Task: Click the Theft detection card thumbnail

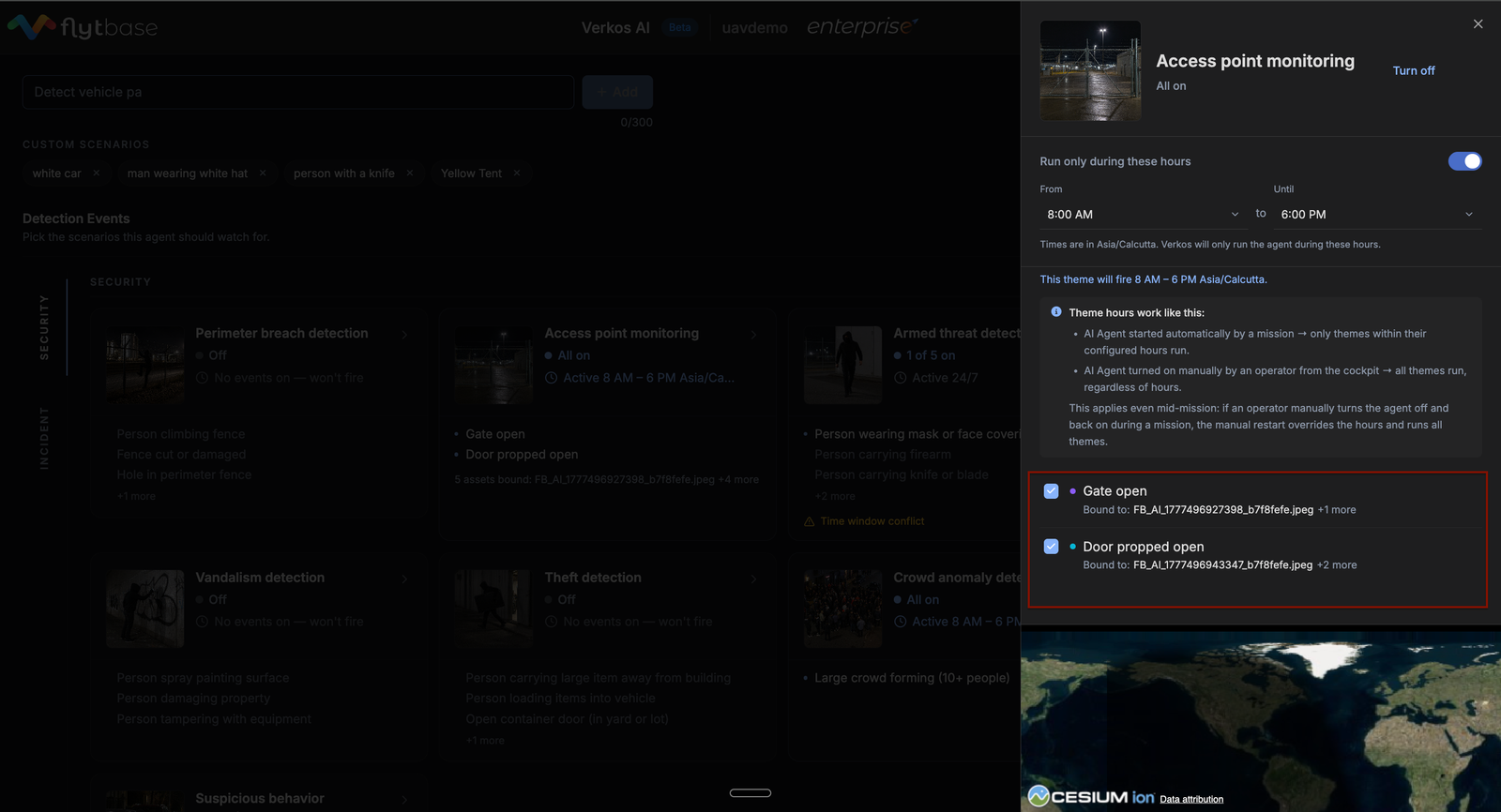Action: pos(494,609)
